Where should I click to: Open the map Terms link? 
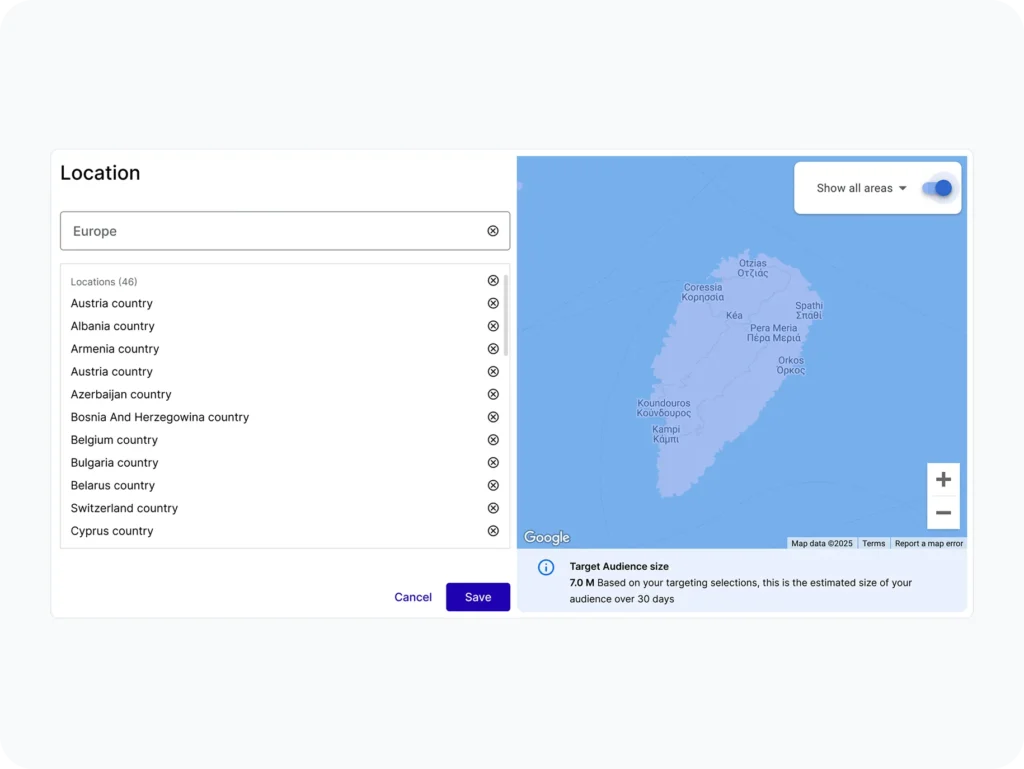pos(874,544)
